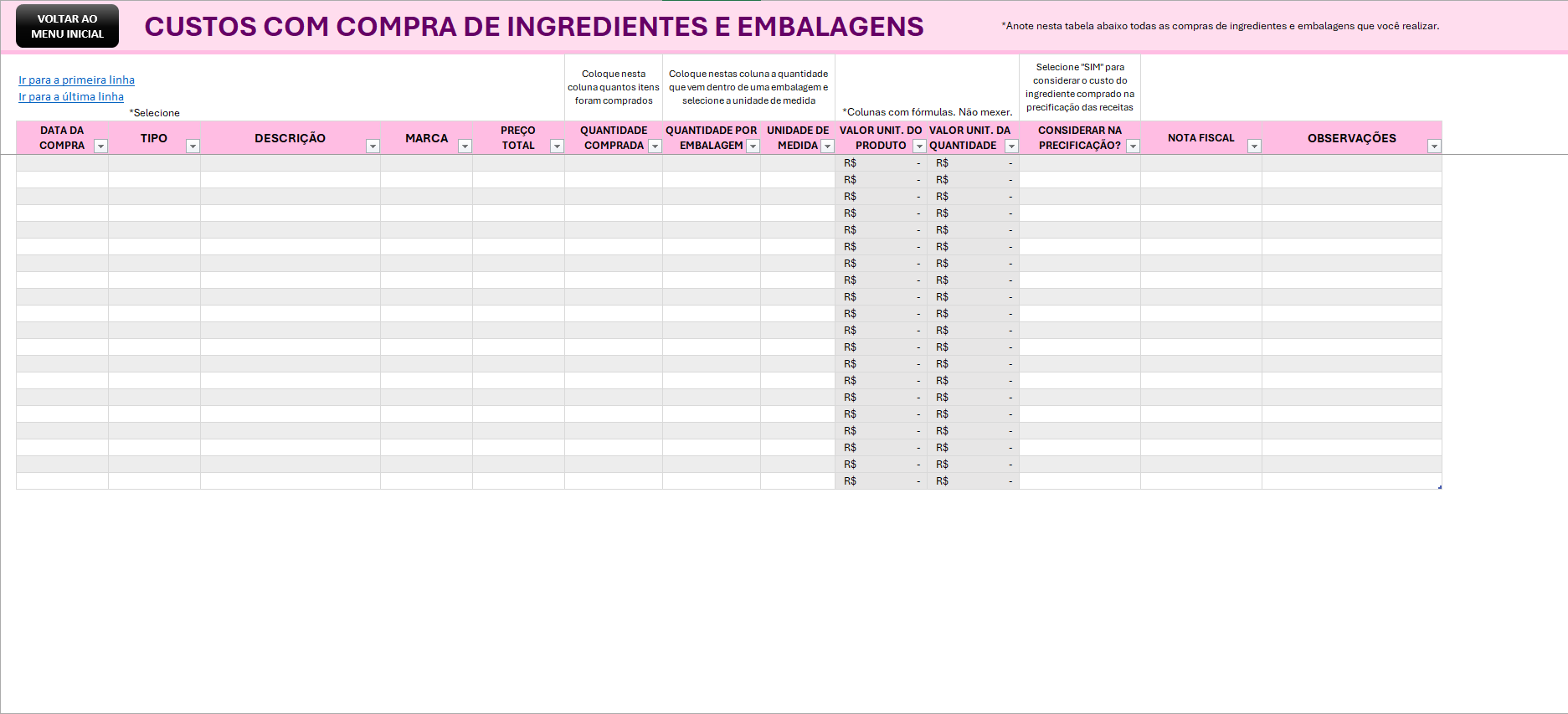The image size is (1568, 714).
Task: Expand the DESCRIÇÃO column filter
Action: [373, 146]
